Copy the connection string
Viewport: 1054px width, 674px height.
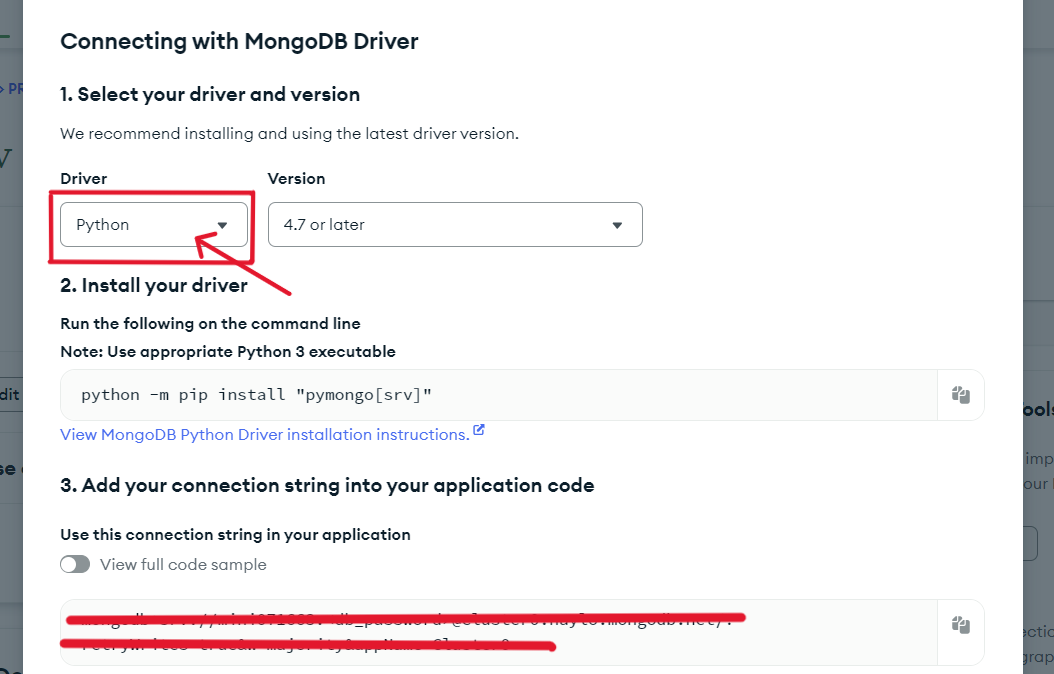961,625
